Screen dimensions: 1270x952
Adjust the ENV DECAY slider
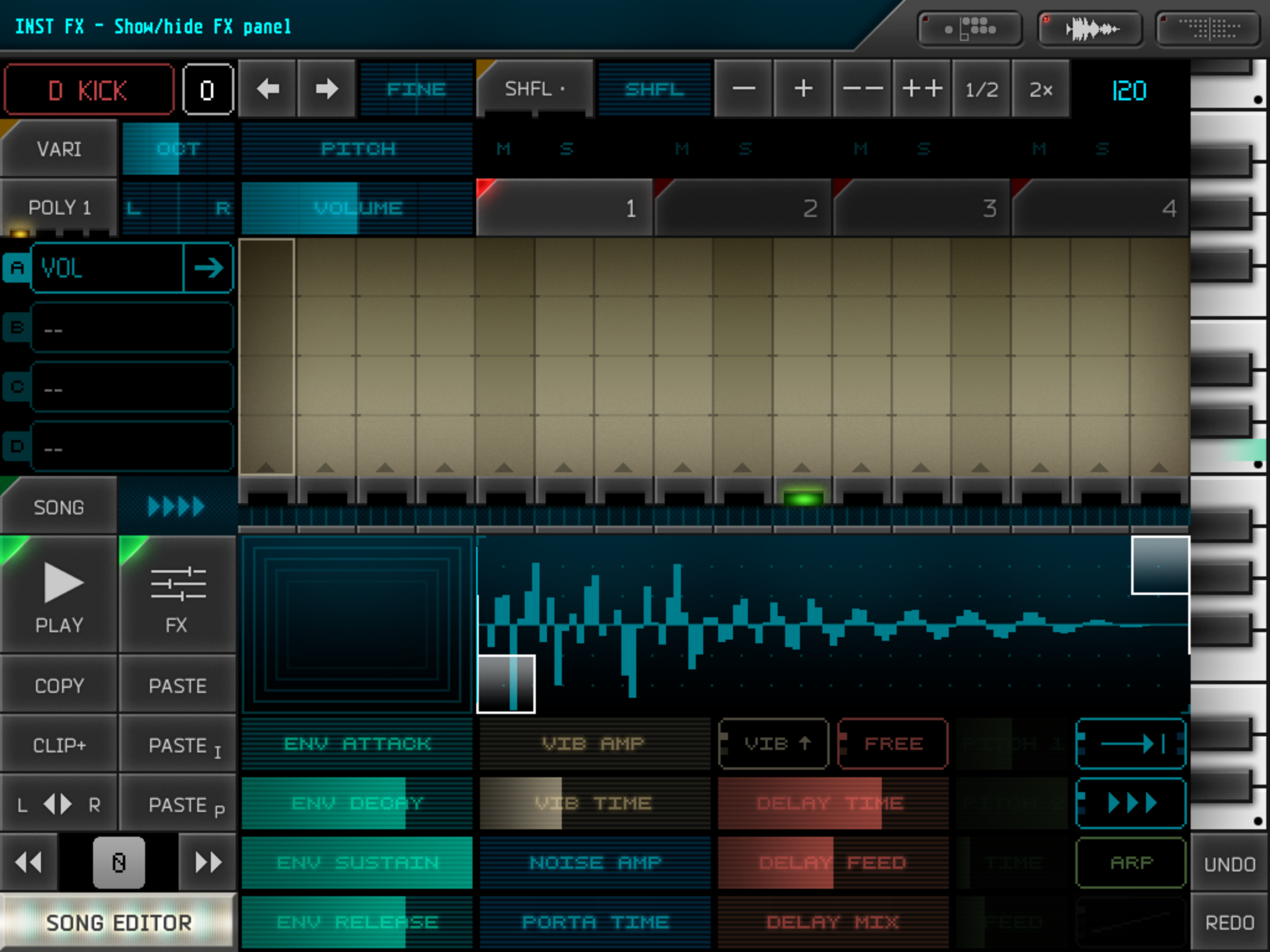(x=357, y=803)
